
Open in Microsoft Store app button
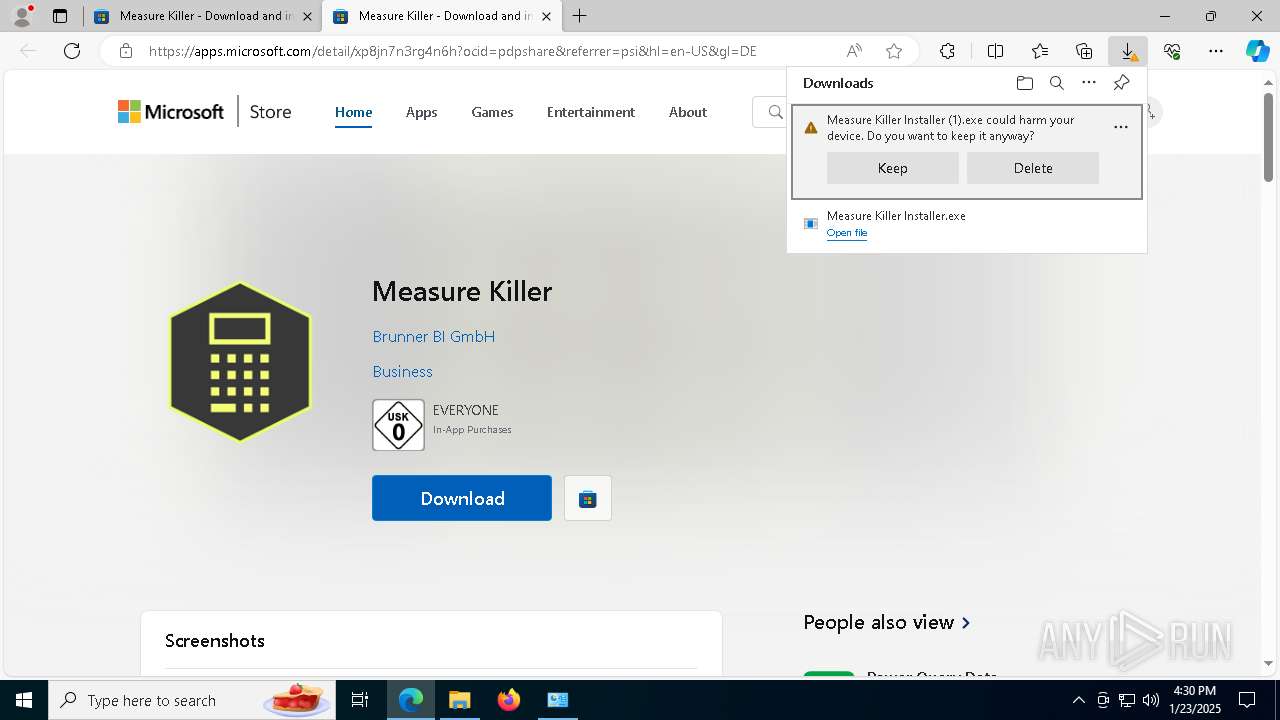pos(588,498)
